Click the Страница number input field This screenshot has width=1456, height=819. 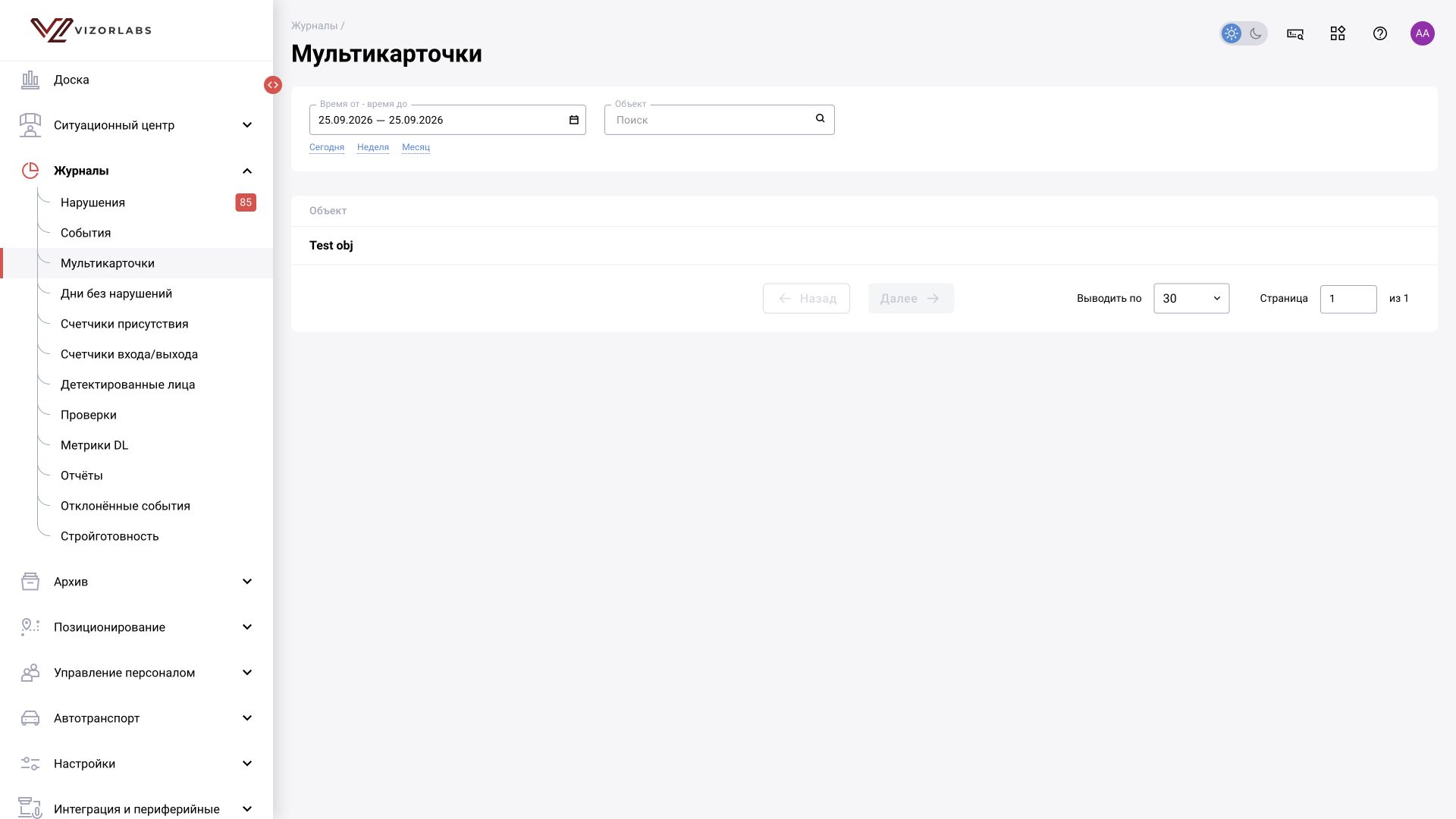tap(1348, 299)
